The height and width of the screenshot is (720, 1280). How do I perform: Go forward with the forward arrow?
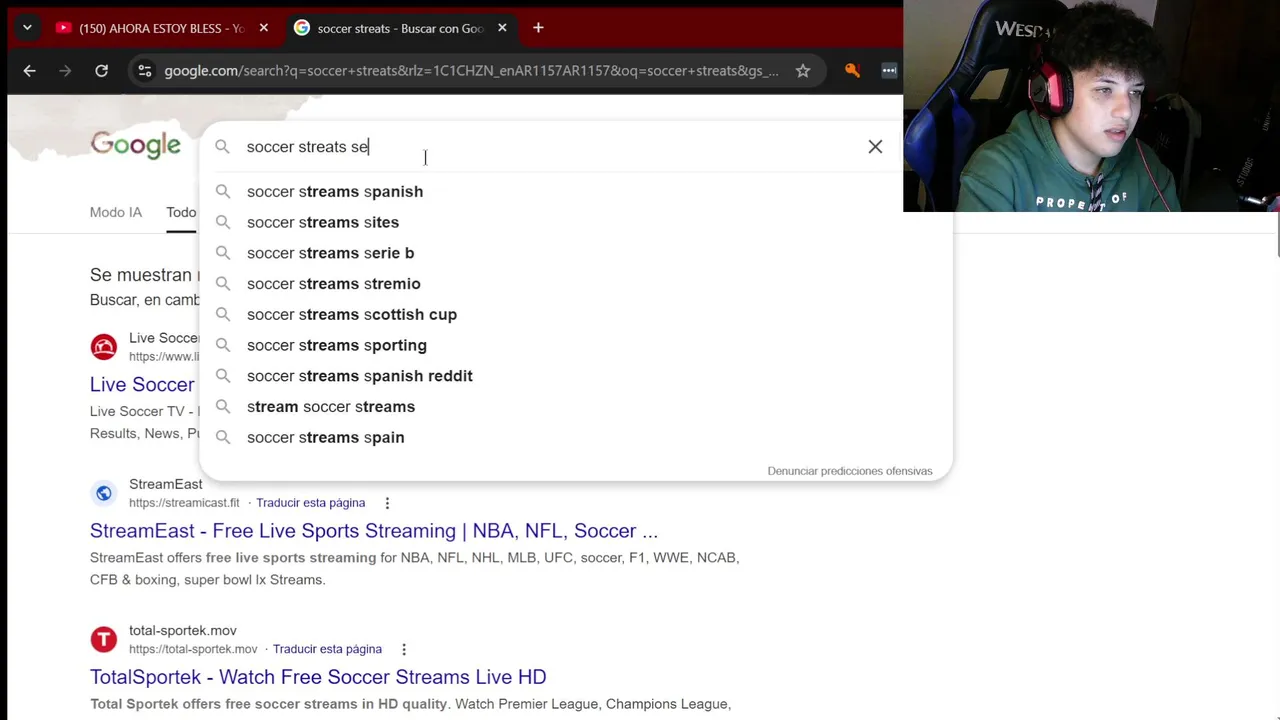[65, 71]
